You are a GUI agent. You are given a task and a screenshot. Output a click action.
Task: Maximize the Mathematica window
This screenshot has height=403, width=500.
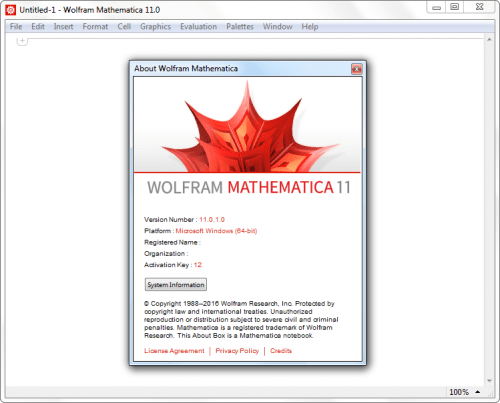454,7
